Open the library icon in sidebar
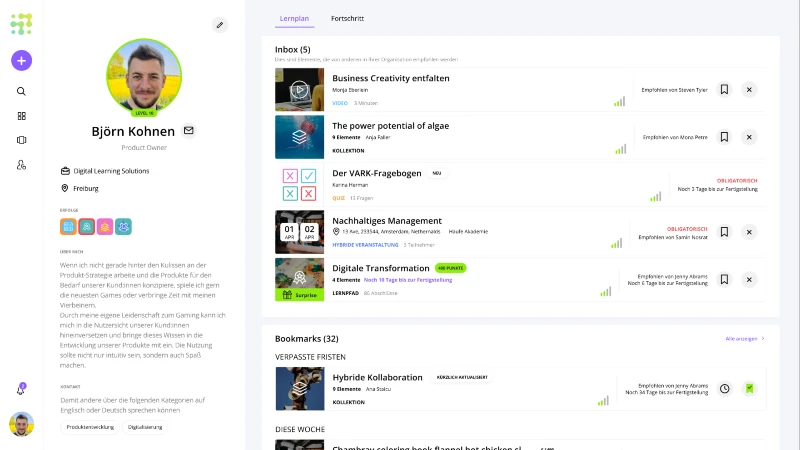 point(21,140)
